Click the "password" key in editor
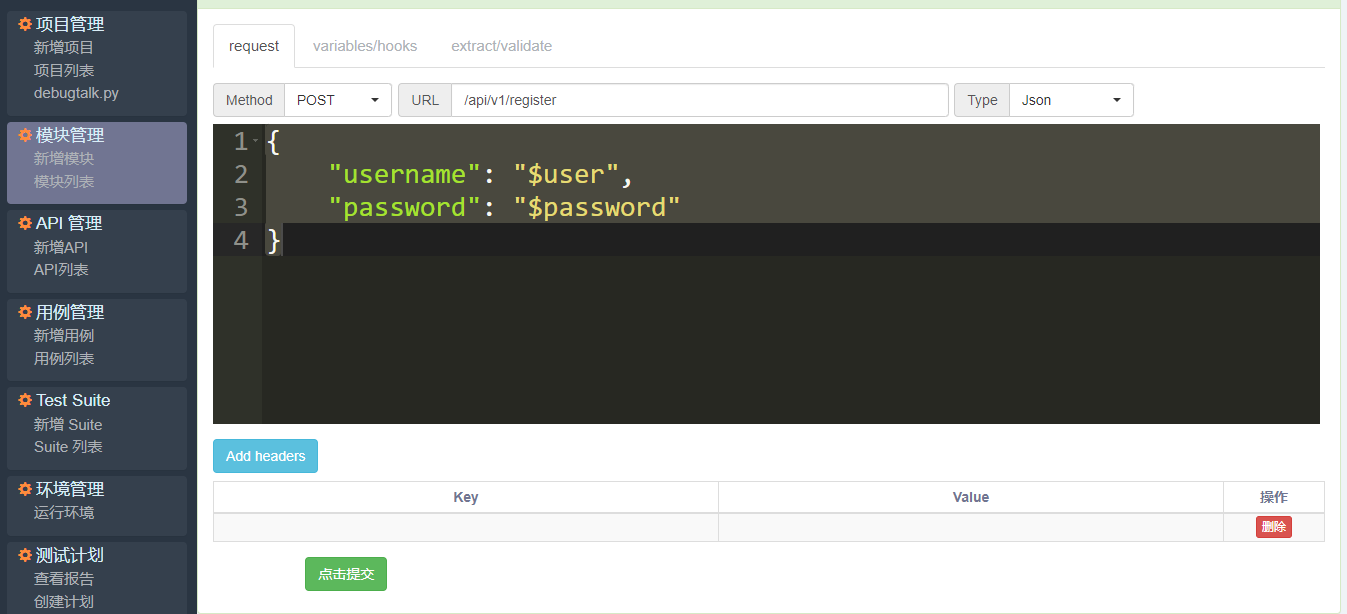This screenshot has height=614, width=1347. pyautogui.click(x=405, y=208)
